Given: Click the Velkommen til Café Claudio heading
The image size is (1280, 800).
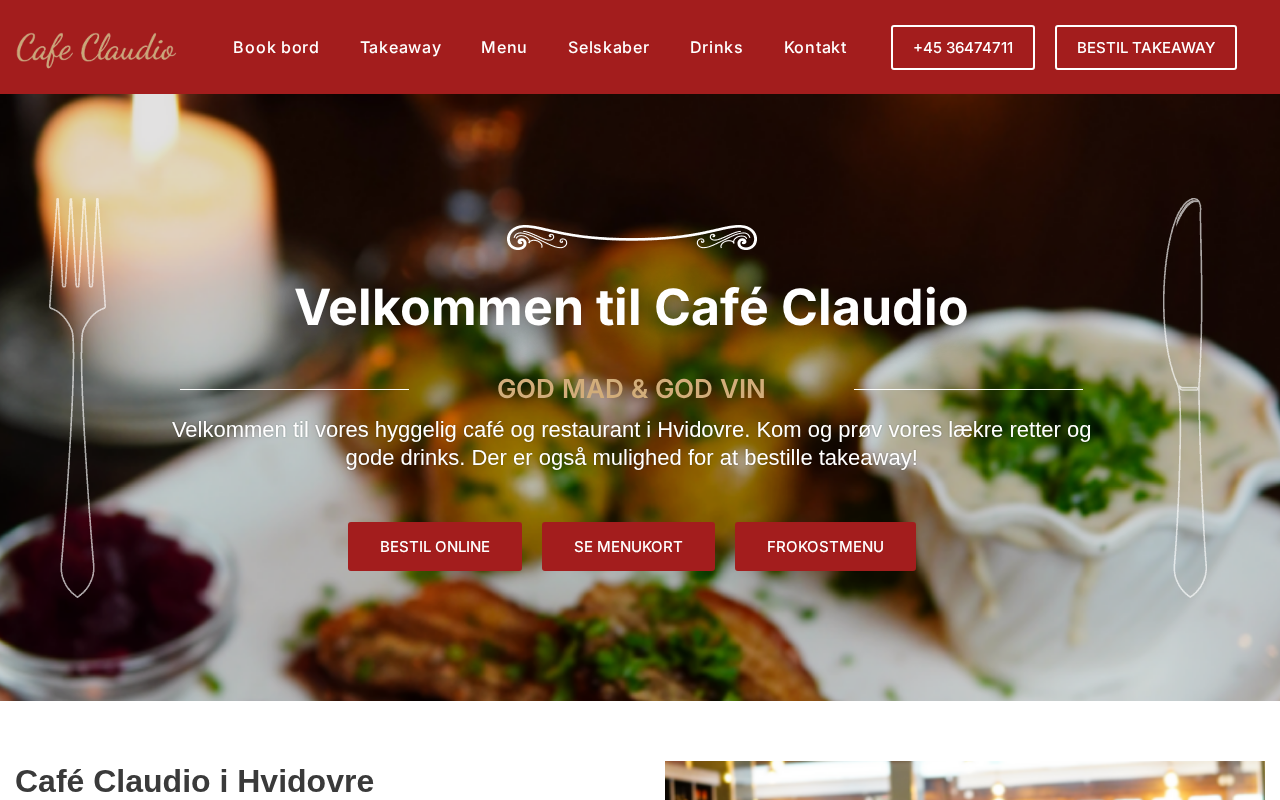Looking at the screenshot, I should (x=632, y=307).
